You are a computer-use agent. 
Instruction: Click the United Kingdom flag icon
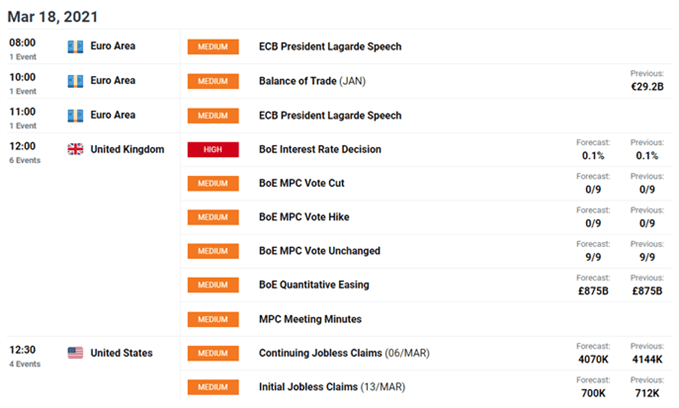pyautogui.click(x=75, y=149)
